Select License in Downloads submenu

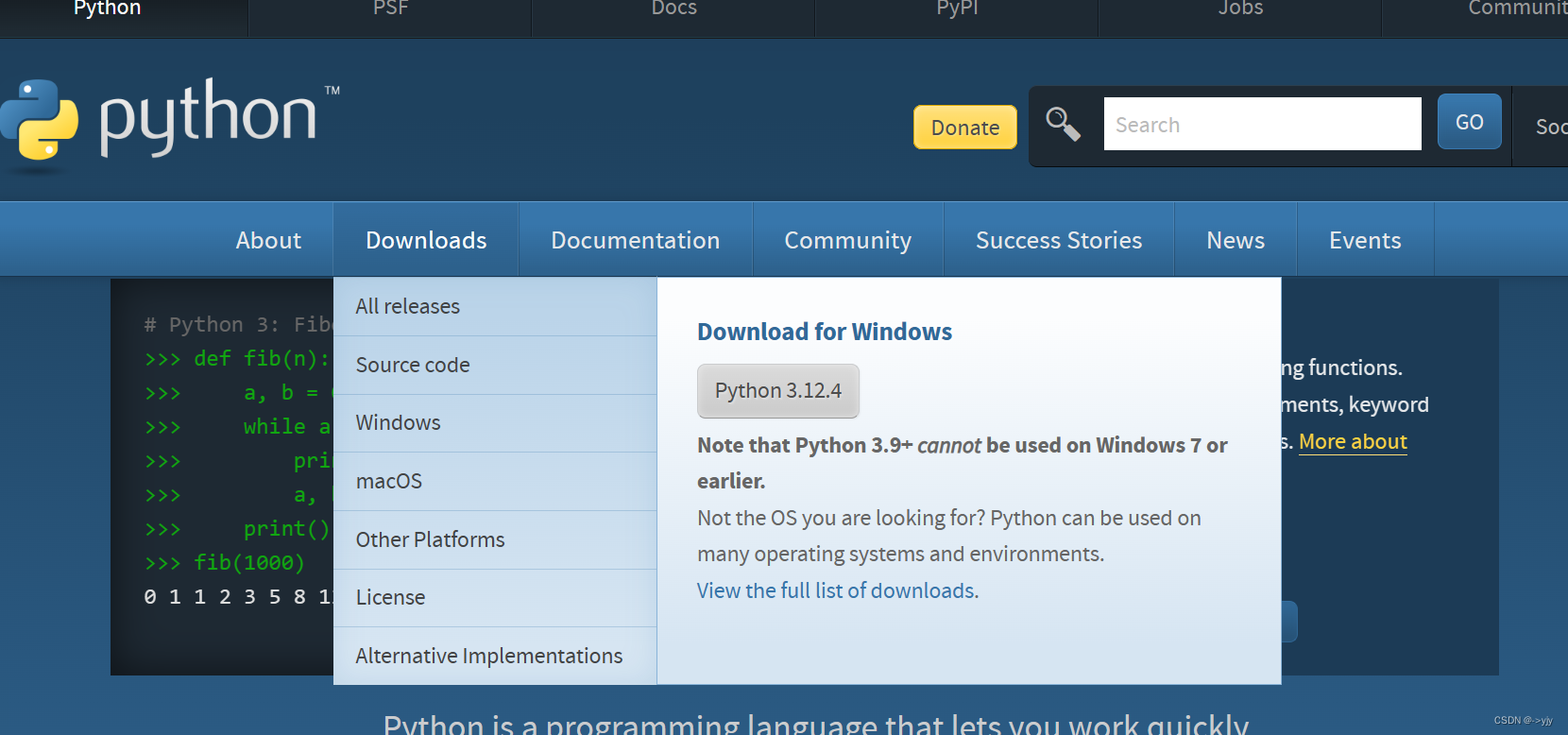[x=495, y=597]
